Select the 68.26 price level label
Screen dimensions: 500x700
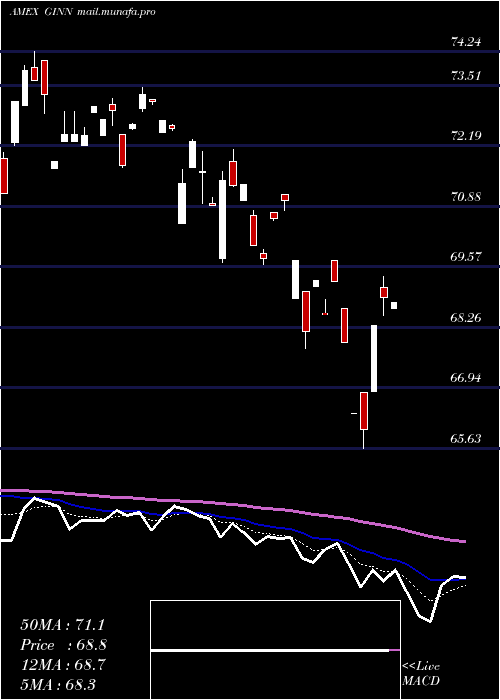[466, 318]
